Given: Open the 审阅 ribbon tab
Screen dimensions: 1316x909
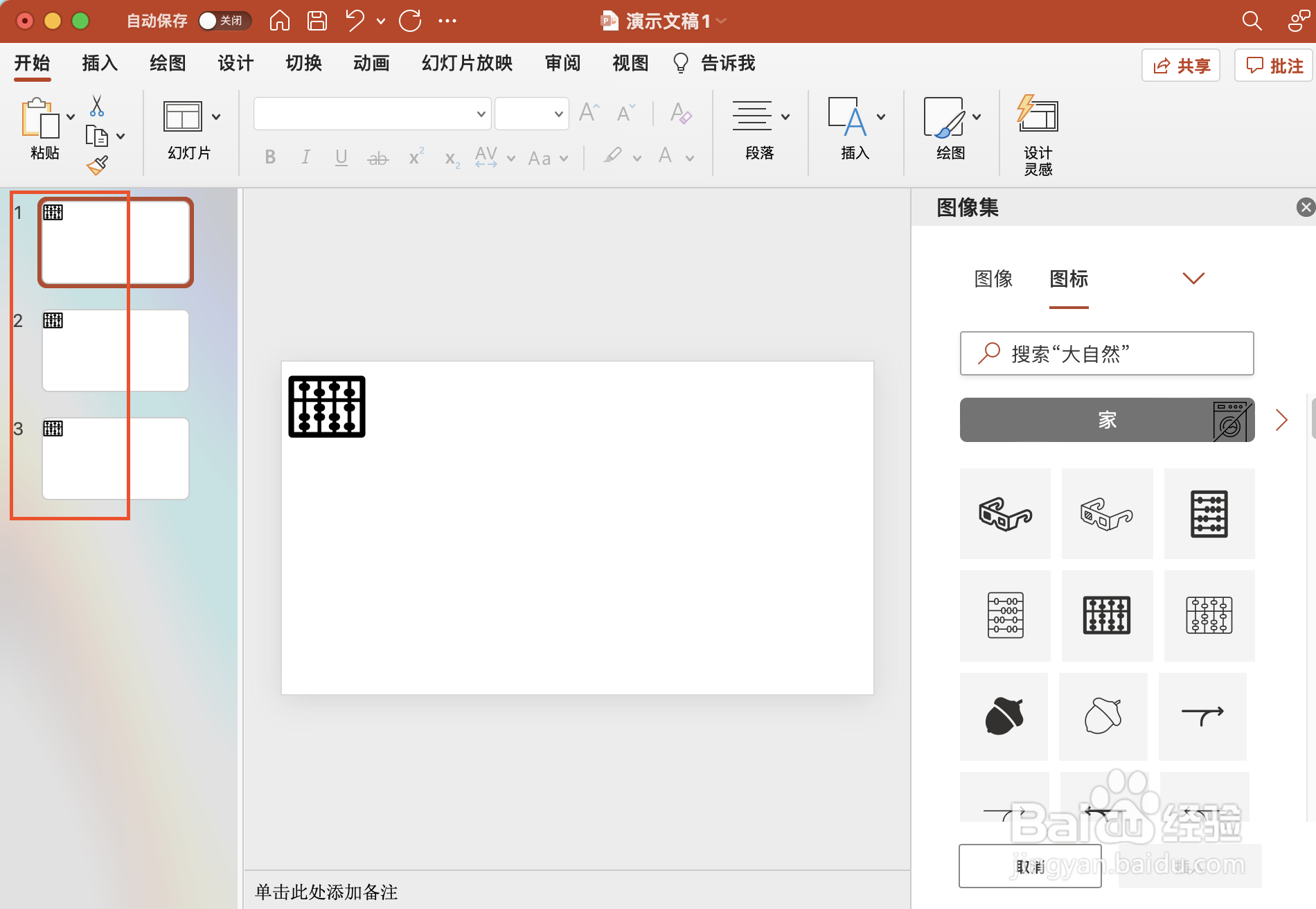Looking at the screenshot, I should pos(562,63).
